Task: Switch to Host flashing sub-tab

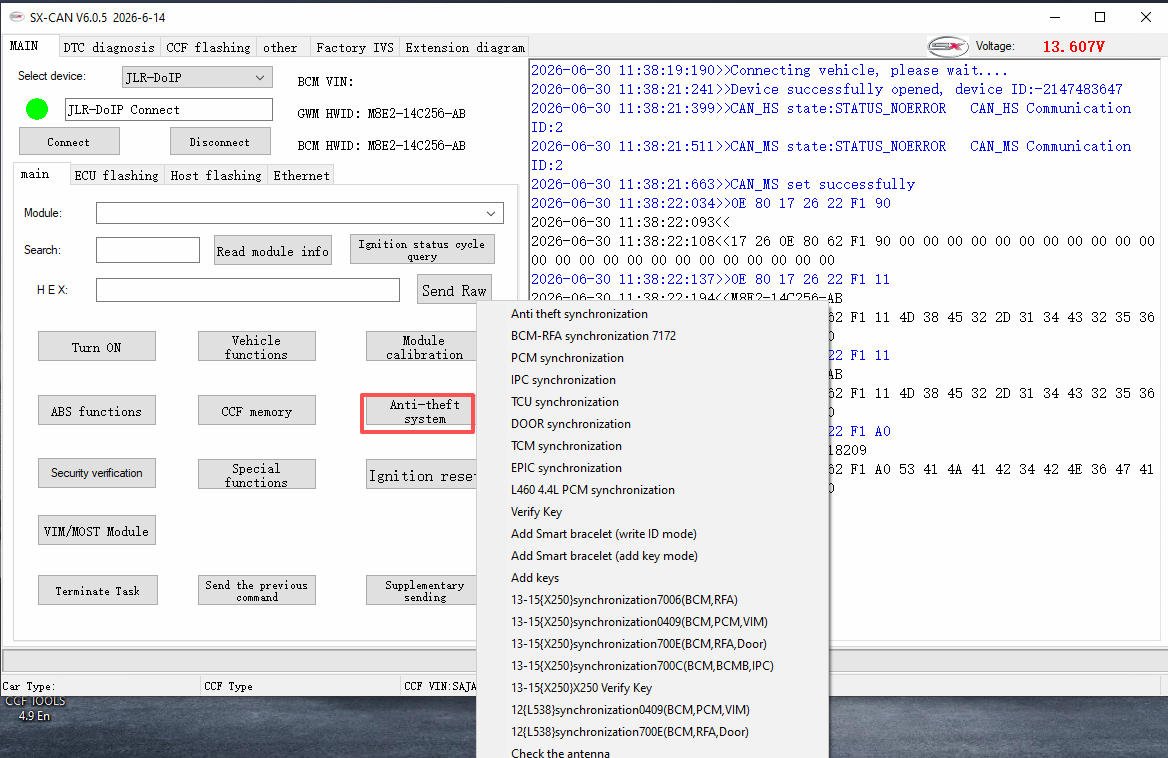Action: click(x=216, y=176)
